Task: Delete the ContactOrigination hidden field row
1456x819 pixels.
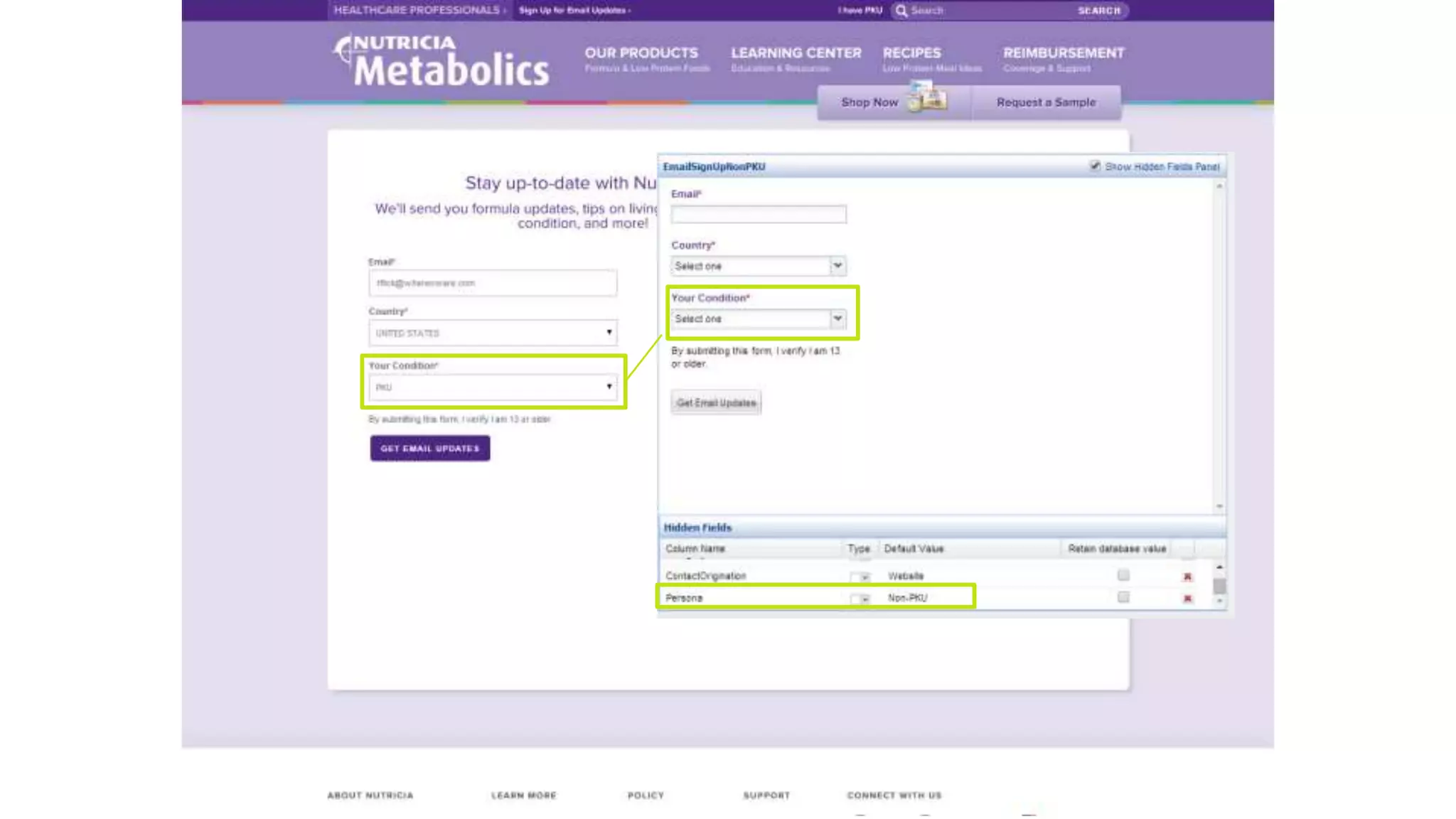Action: tap(1187, 577)
